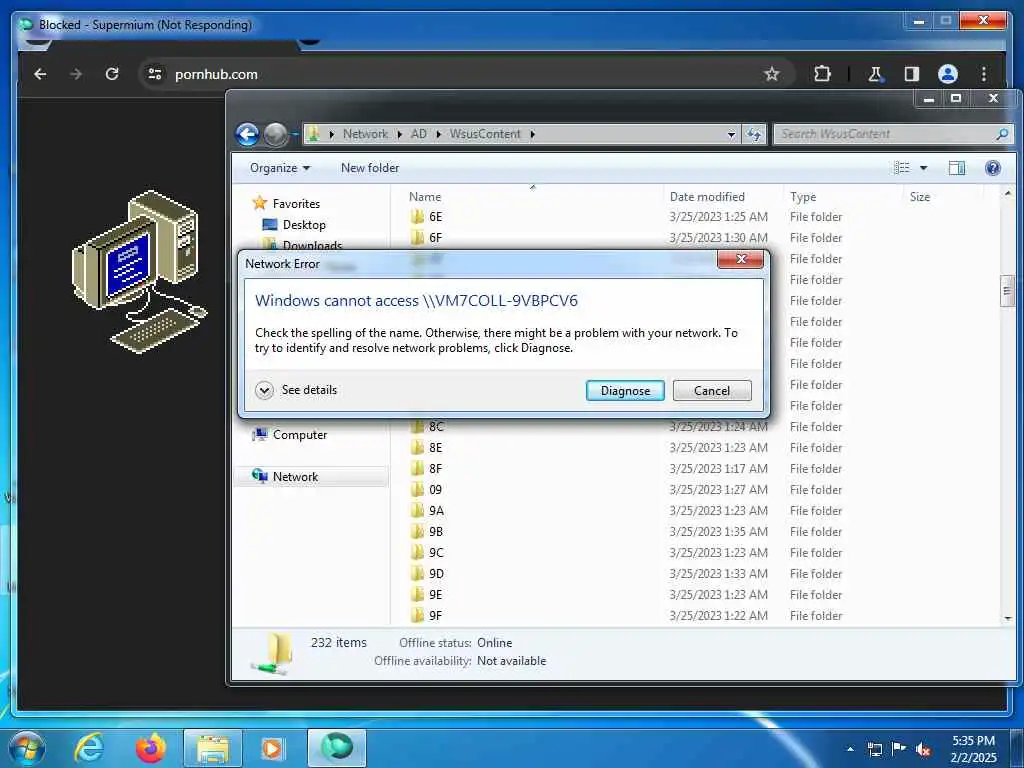Select Desktop in navigation pane
The image size is (1024, 768).
click(x=294, y=225)
